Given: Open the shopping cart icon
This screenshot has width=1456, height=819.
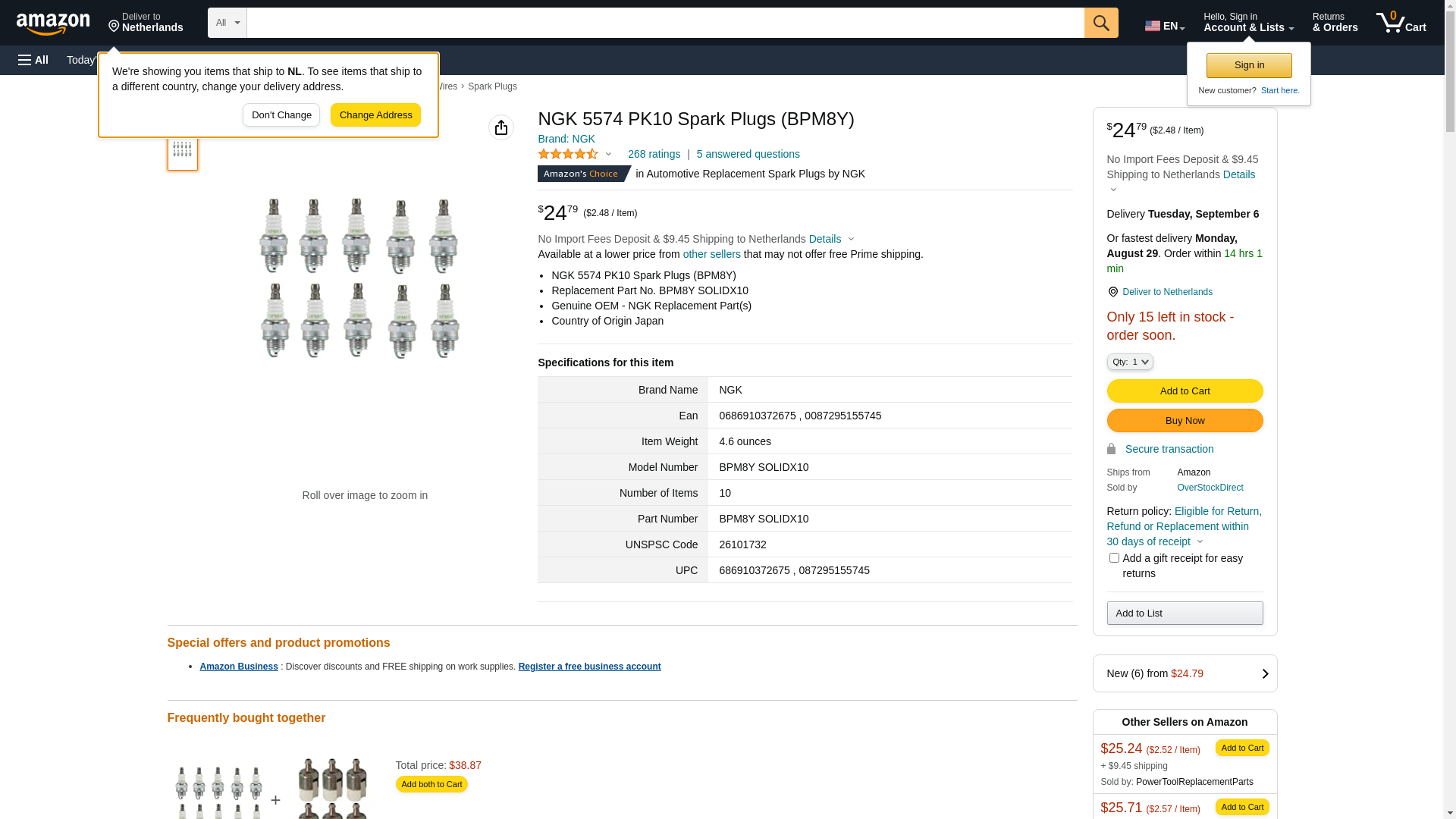Looking at the screenshot, I should [1401, 23].
